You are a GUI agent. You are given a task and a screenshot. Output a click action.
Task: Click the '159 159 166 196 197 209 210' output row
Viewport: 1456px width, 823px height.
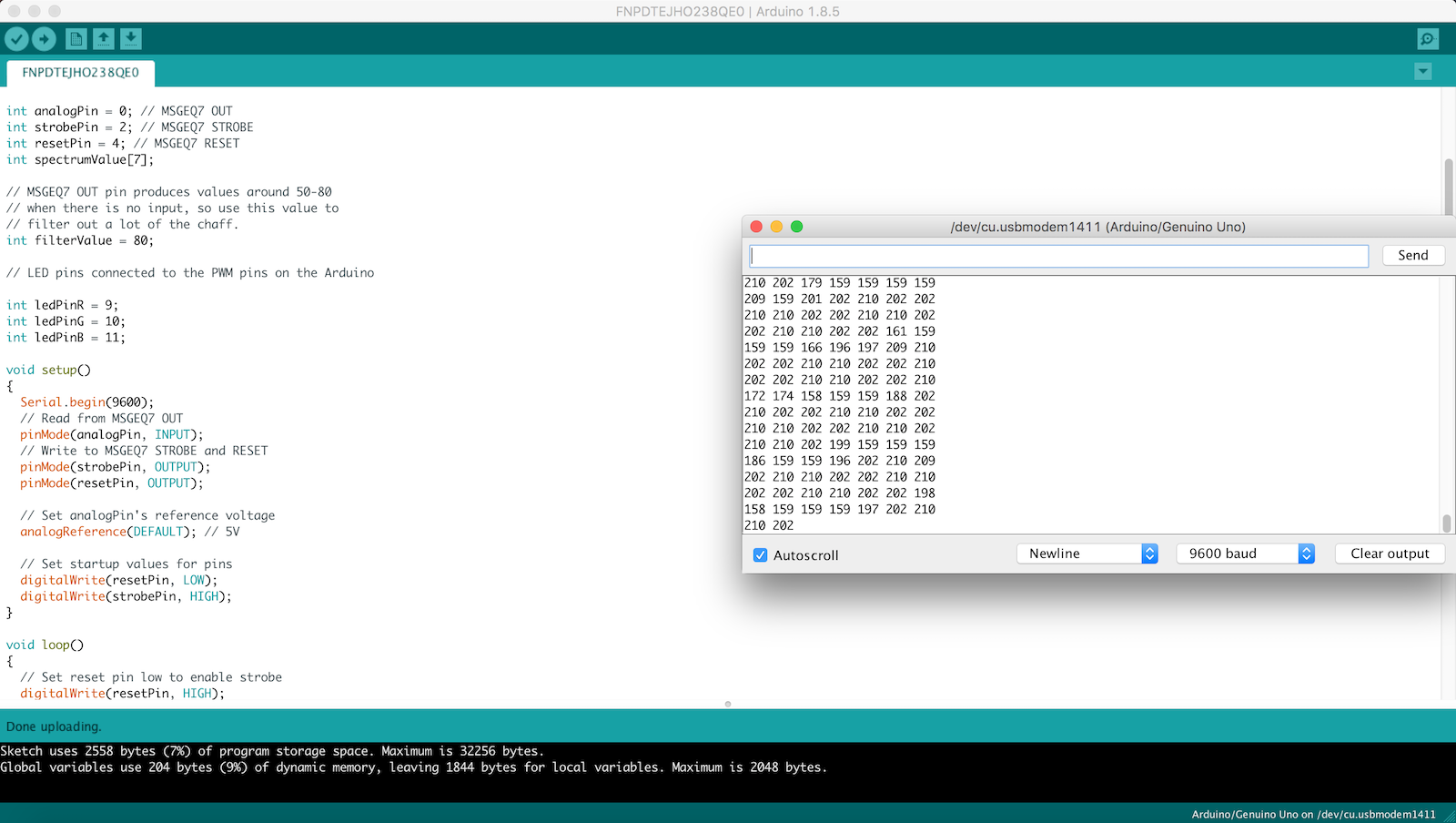[x=840, y=348]
